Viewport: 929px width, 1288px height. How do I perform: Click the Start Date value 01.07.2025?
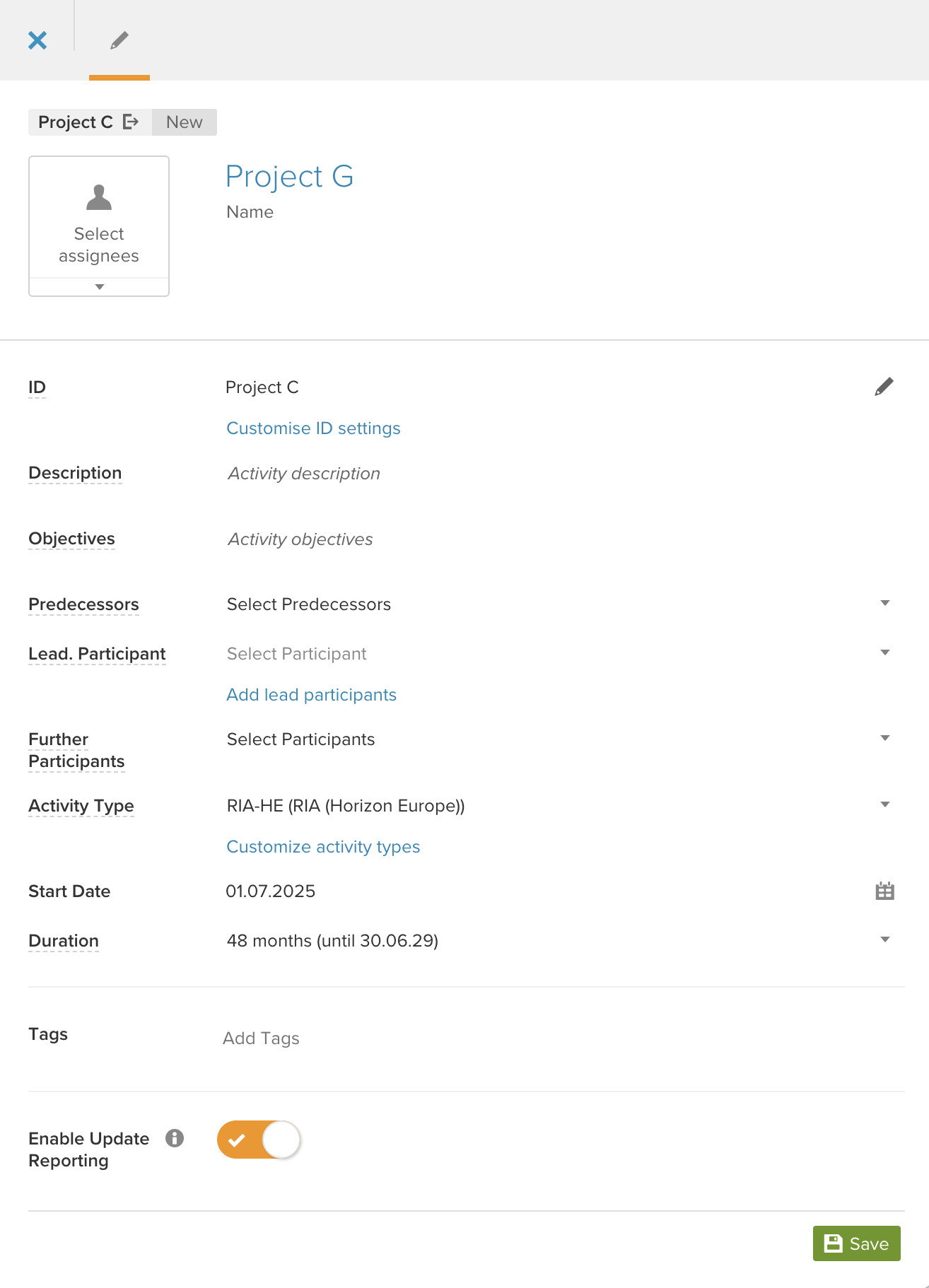click(x=271, y=891)
